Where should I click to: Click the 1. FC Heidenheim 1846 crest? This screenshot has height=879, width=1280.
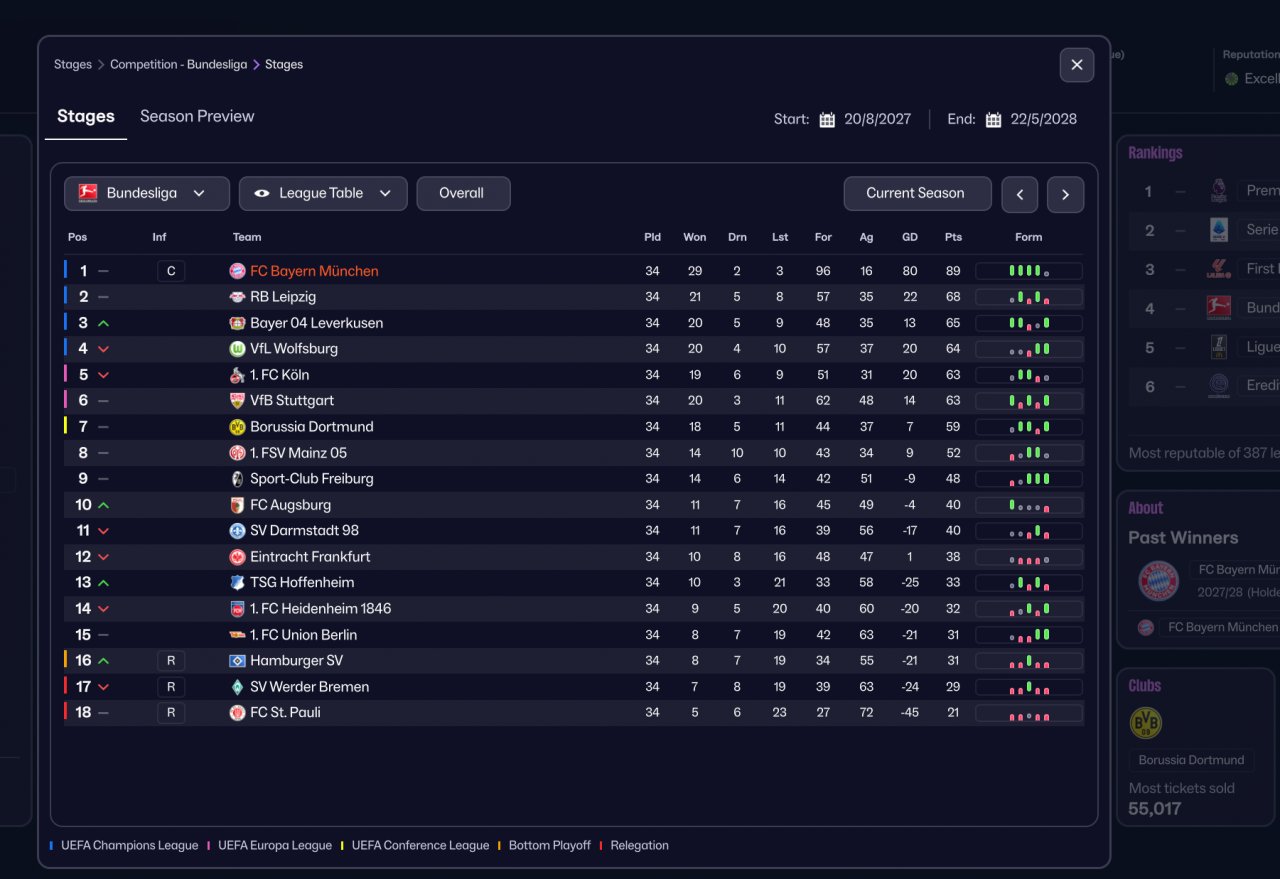(237, 609)
